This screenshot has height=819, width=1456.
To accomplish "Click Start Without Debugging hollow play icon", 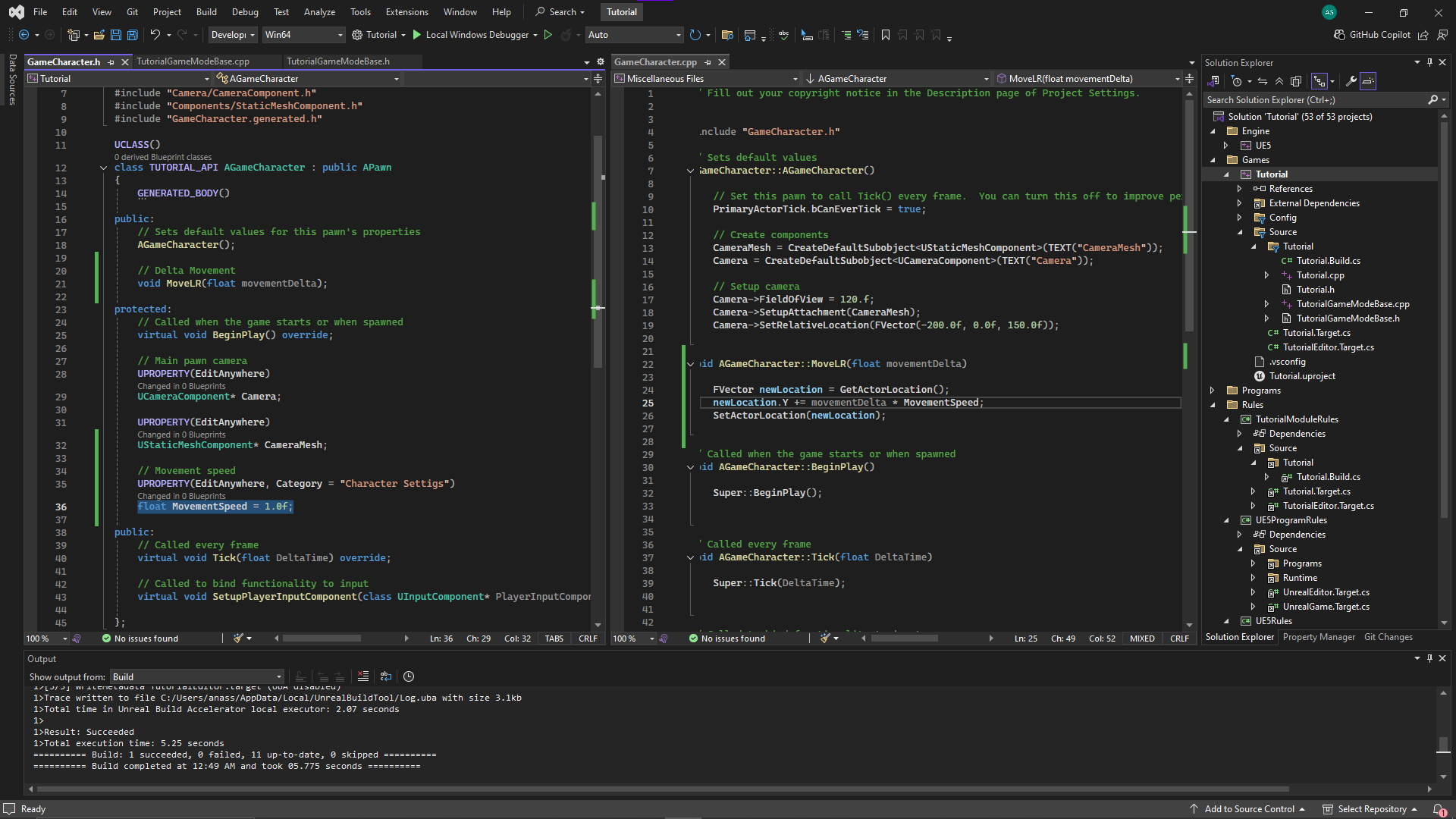I will tap(548, 35).
